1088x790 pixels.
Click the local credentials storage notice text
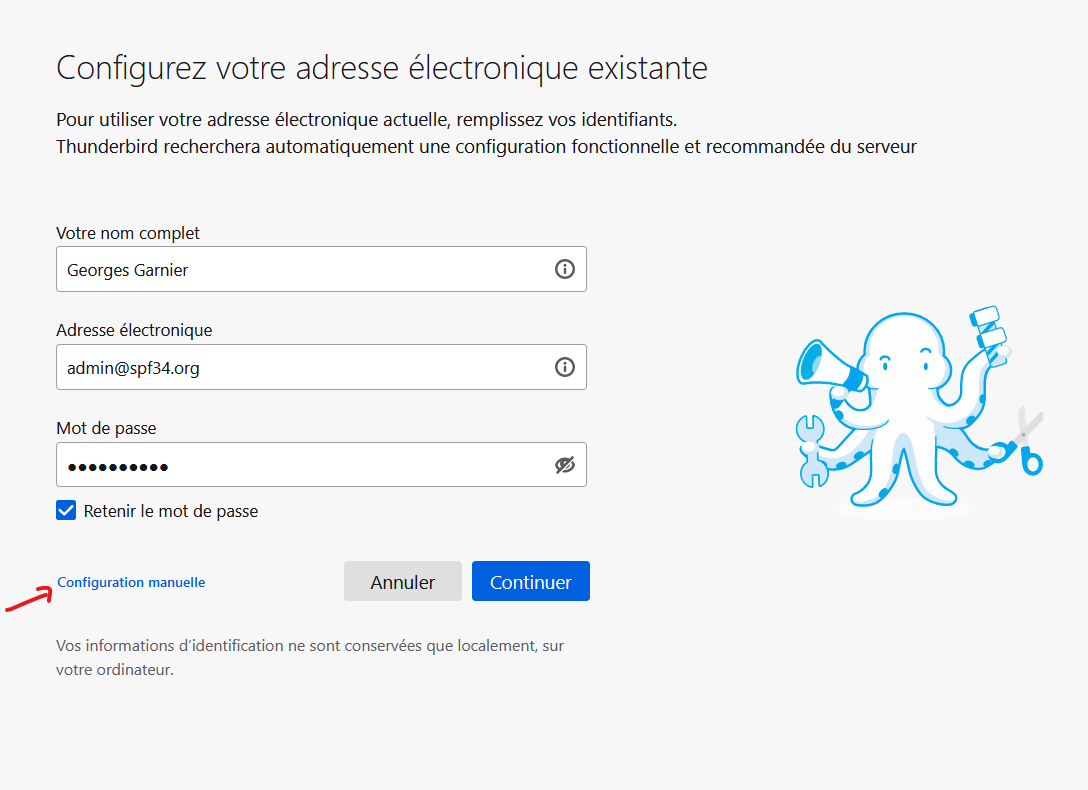pyautogui.click(x=310, y=657)
